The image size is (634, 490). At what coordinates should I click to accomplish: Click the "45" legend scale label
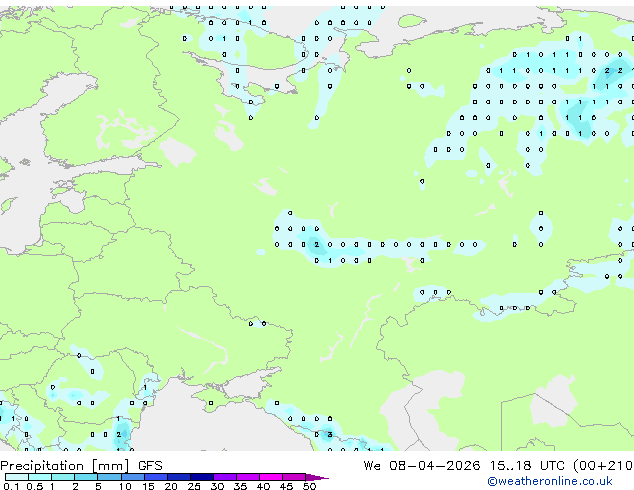pos(286,486)
